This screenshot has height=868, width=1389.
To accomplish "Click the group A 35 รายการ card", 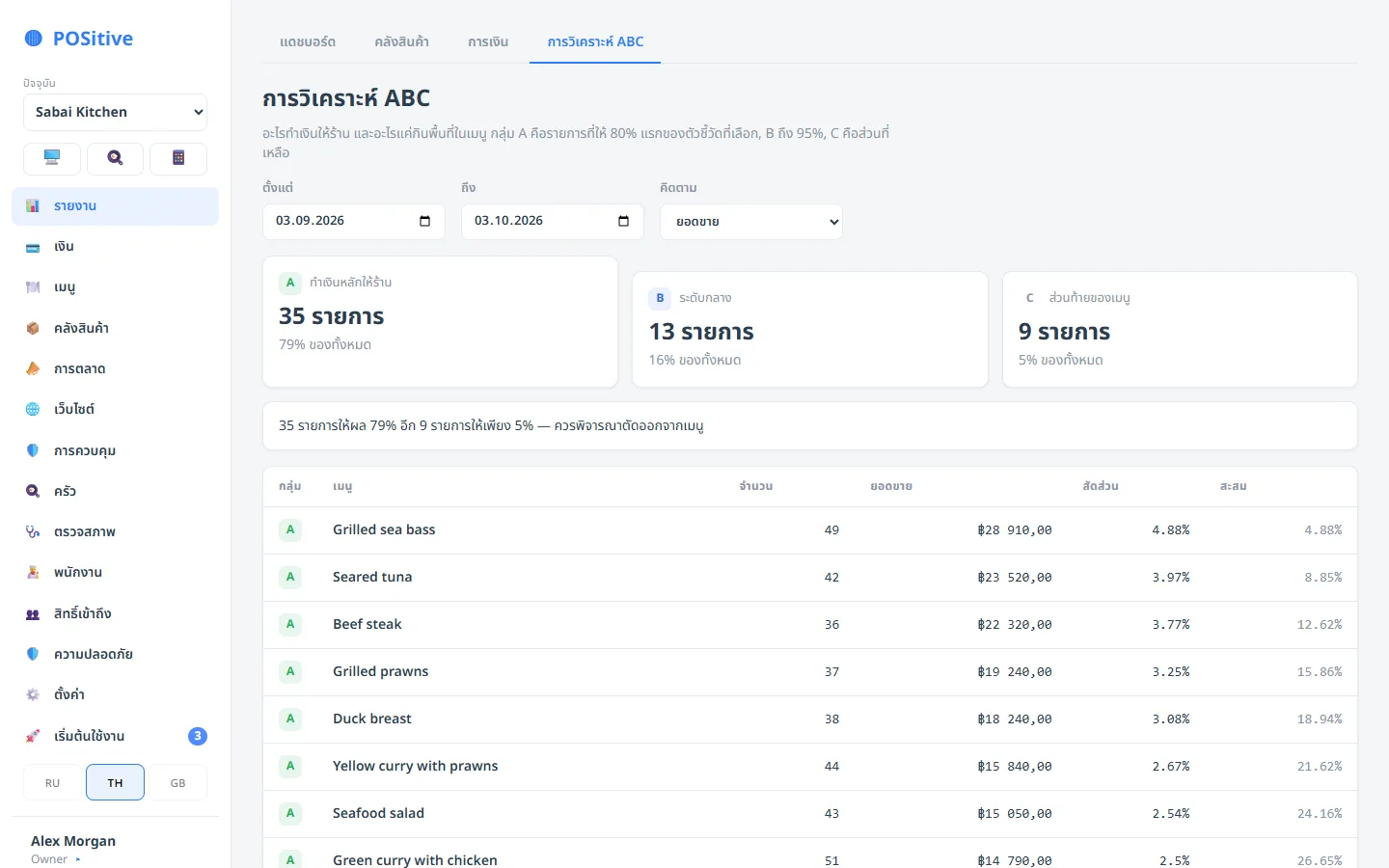I will pyautogui.click(x=440, y=322).
